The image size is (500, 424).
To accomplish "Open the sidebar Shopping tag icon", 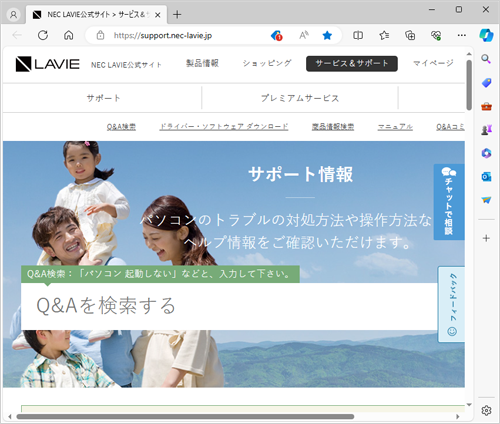I will point(486,83).
